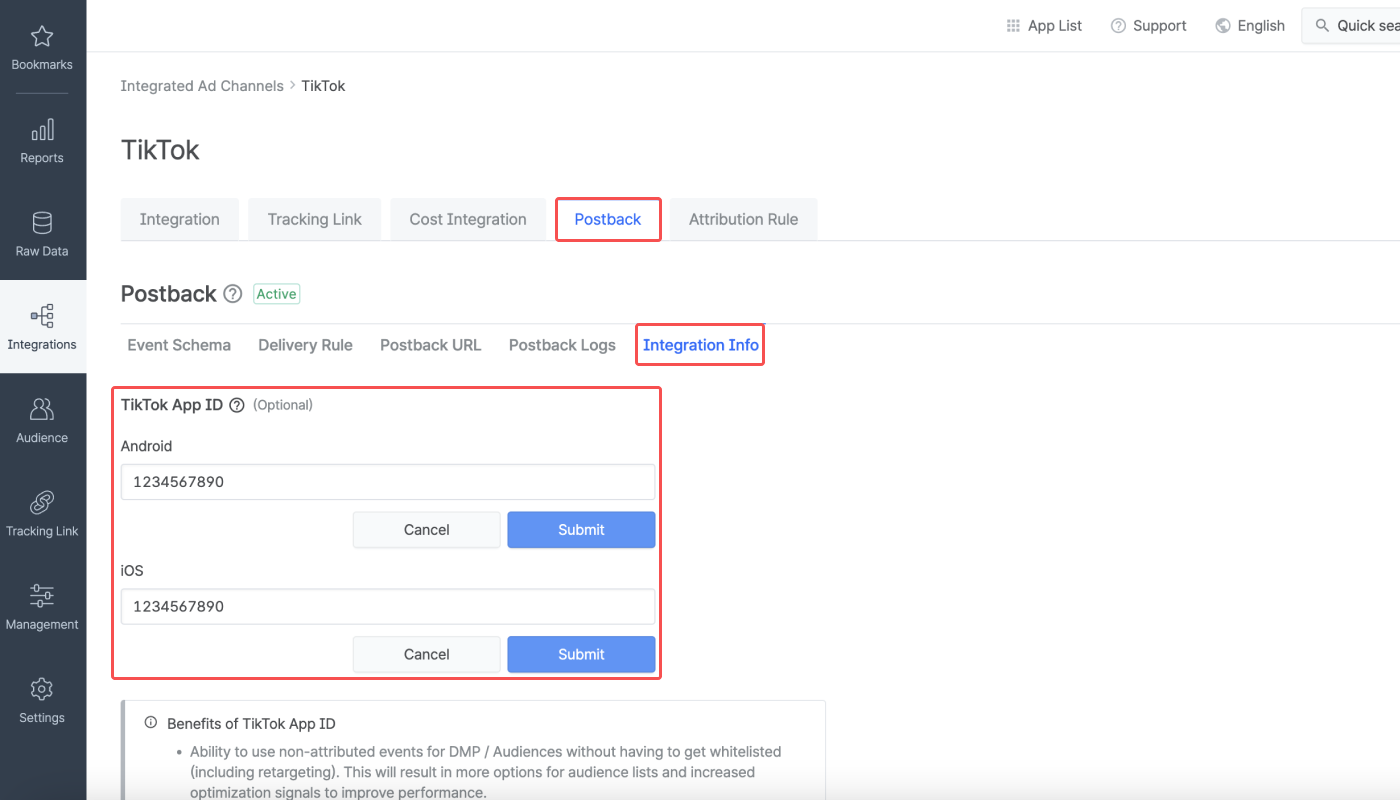
Task: Click the Quick search box
Action: 1351,26
